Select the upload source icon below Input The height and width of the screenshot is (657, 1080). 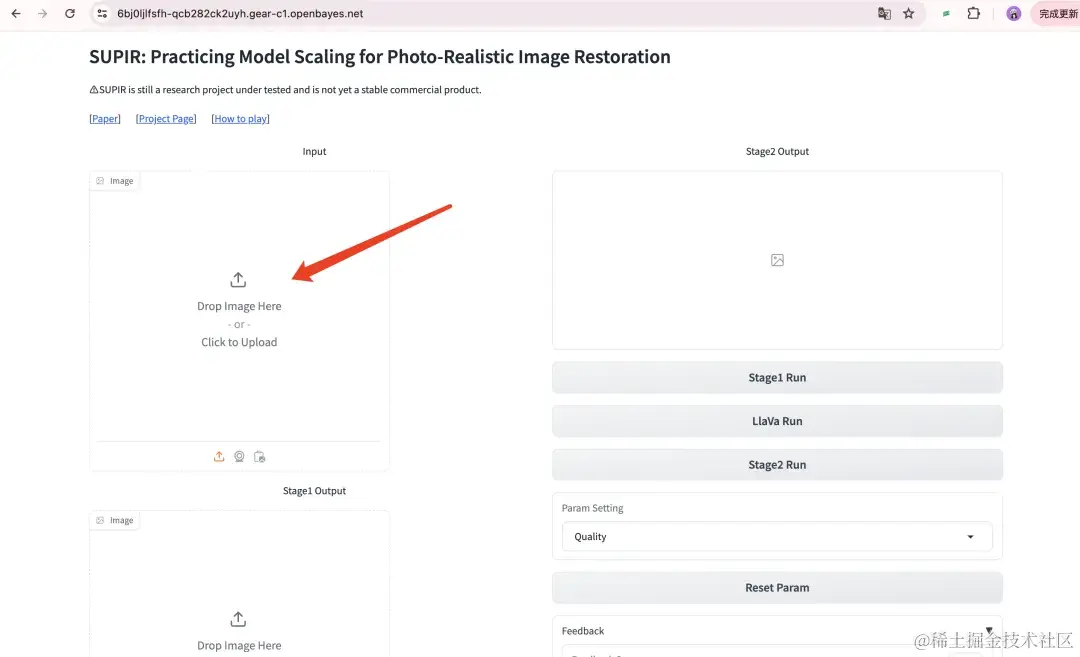(219, 457)
